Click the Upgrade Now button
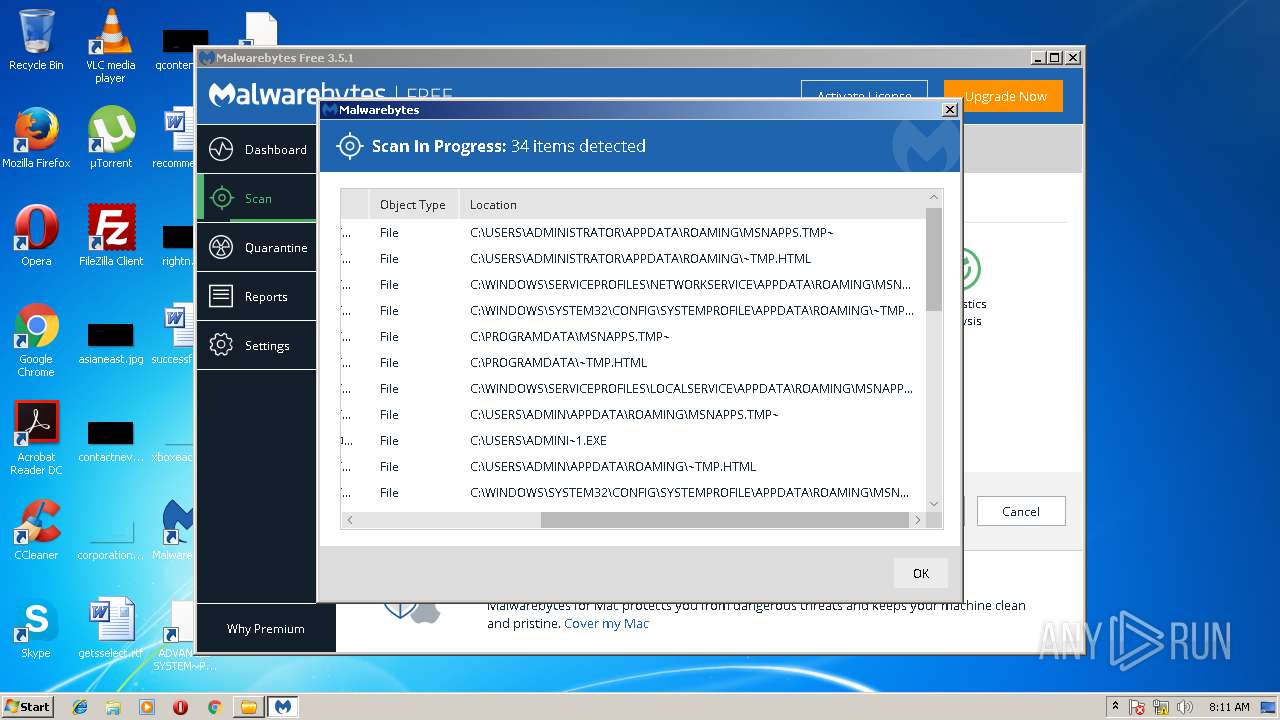1280x720 pixels. pos(1004,96)
